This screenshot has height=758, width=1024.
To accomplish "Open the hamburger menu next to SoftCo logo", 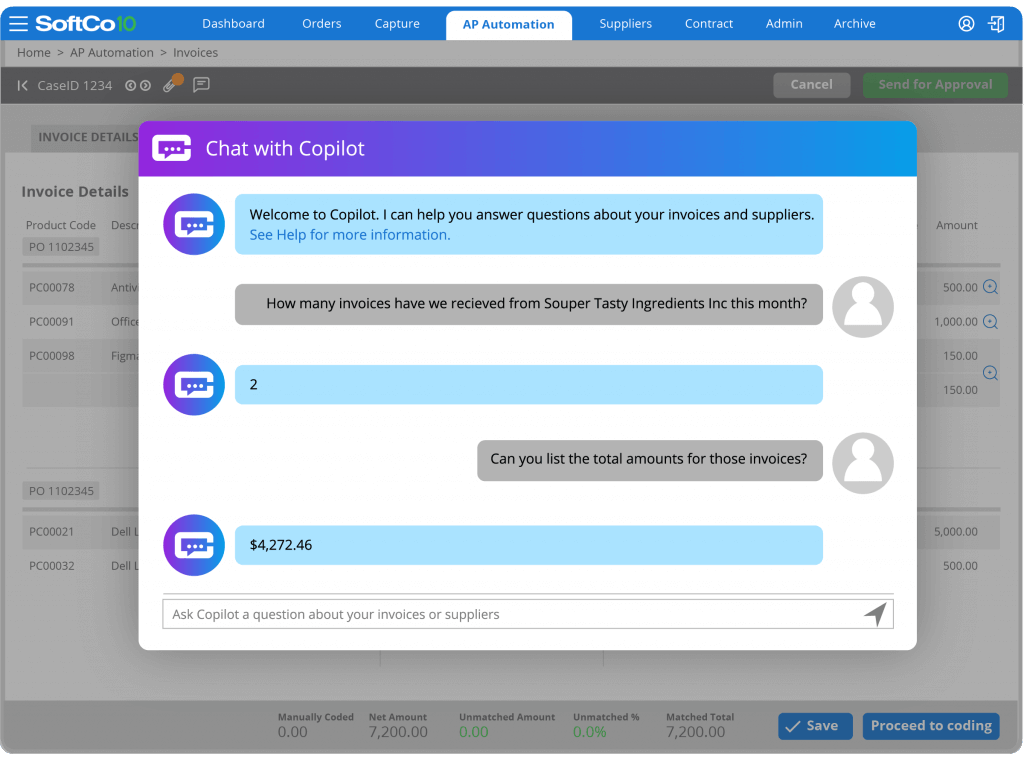I will coord(18,24).
